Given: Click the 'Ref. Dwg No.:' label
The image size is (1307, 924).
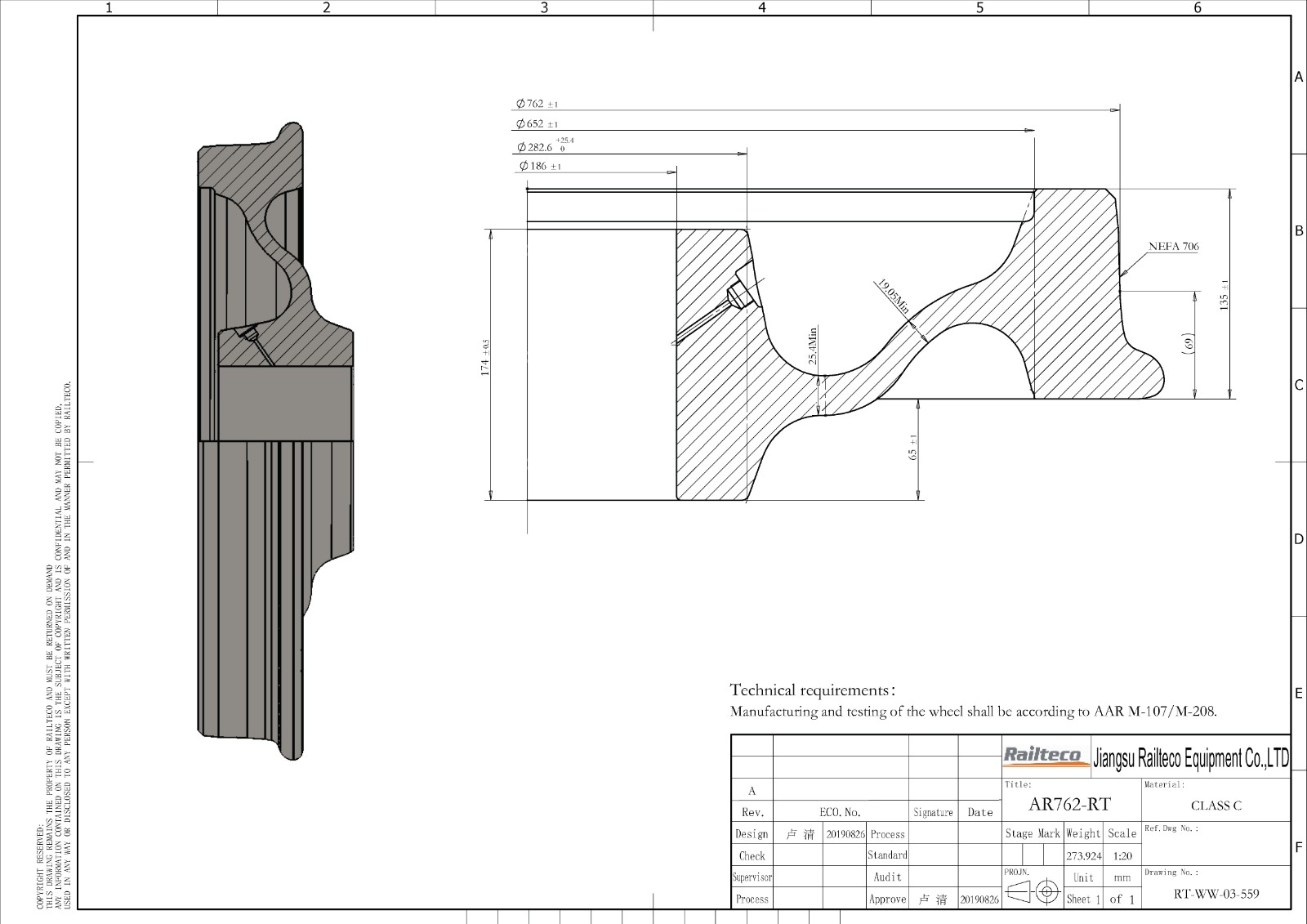Looking at the screenshot, I should point(1171,828).
